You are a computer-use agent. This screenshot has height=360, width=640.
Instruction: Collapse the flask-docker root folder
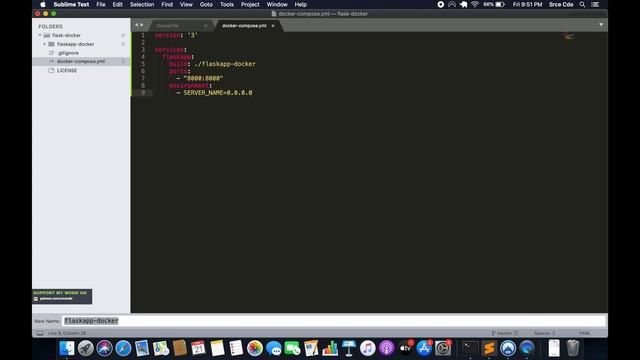[40, 35]
